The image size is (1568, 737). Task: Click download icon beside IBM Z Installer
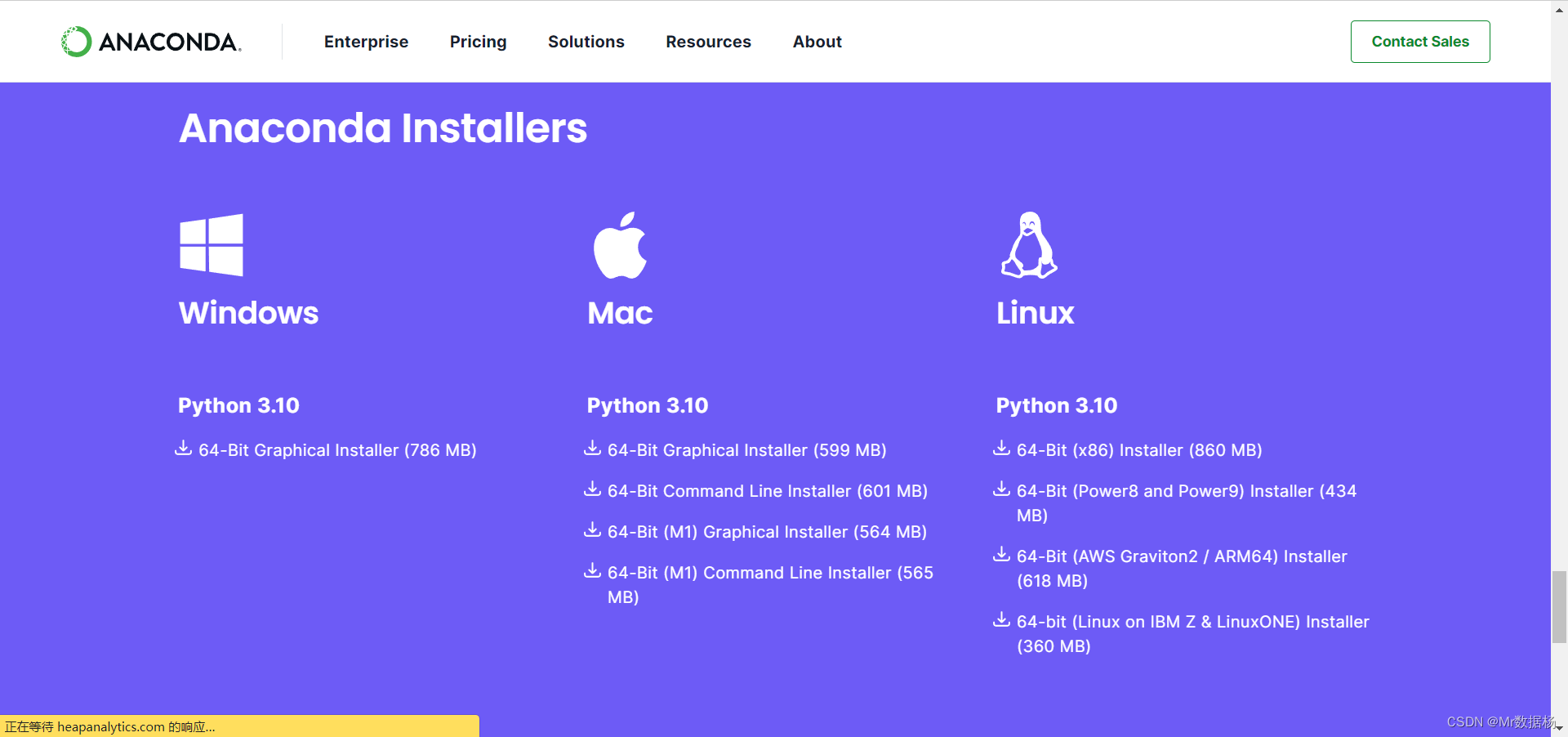pyautogui.click(x=1001, y=620)
